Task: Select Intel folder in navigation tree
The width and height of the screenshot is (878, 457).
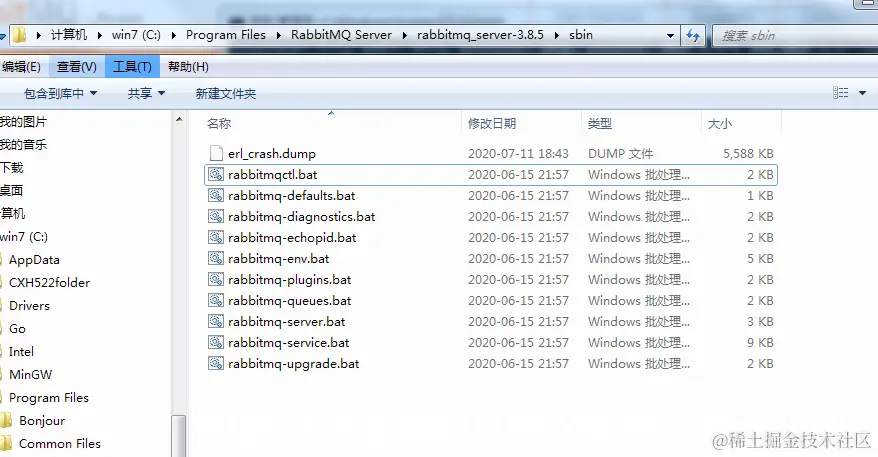Action: 21,351
